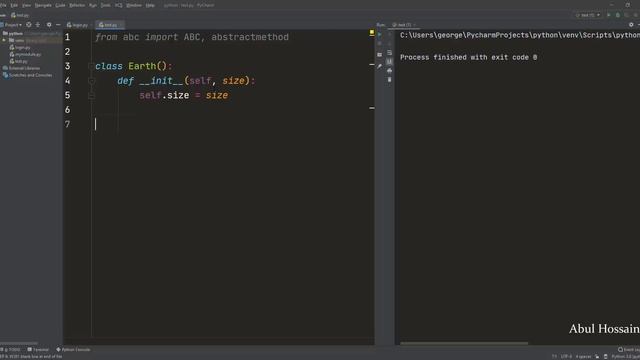640x360 pixels.
Task: Click the yellow inspection indicator at editor top
Action: 372,32
